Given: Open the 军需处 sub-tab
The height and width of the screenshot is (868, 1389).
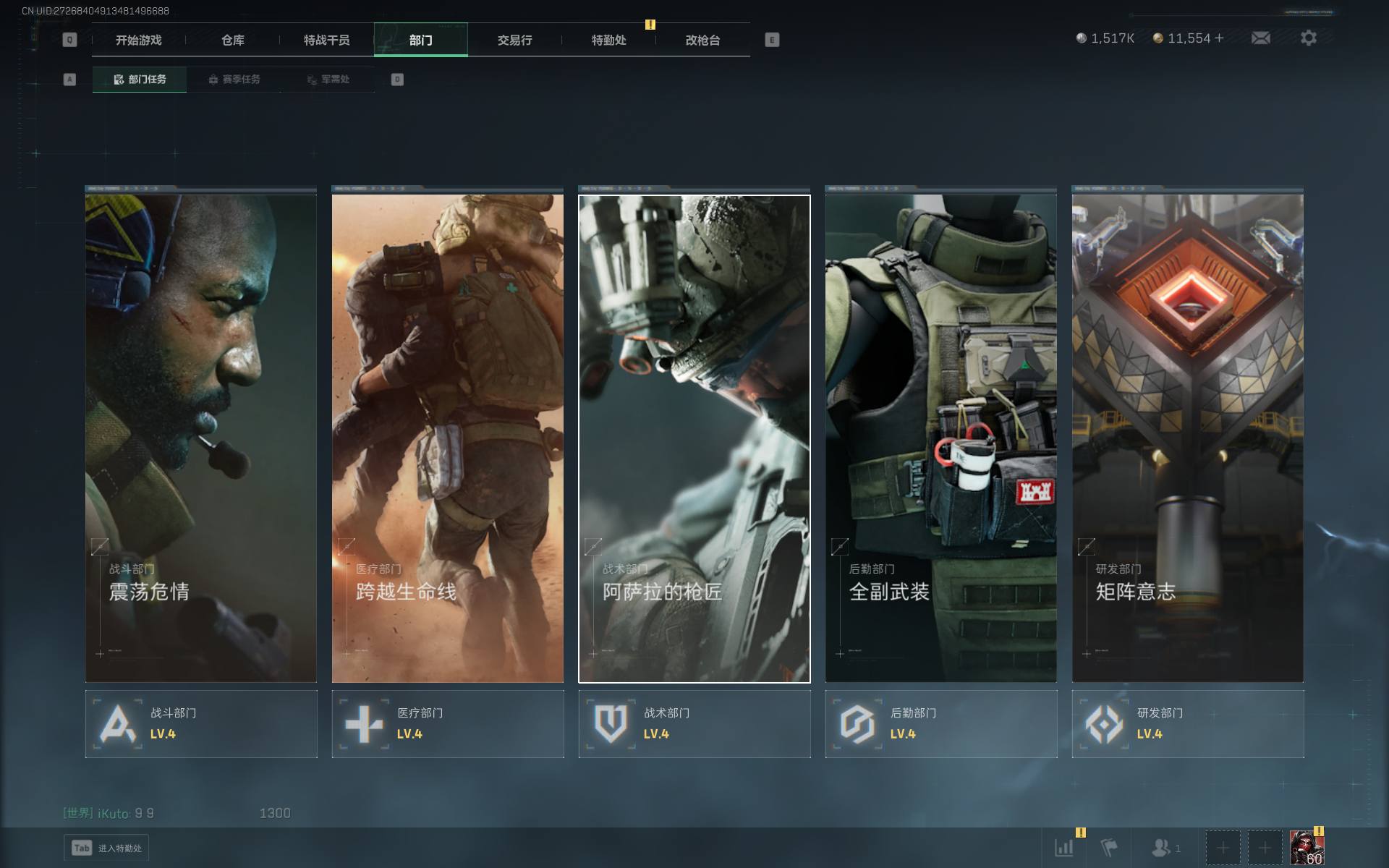Looking at the screenshot, I should (x=328, y=80).
